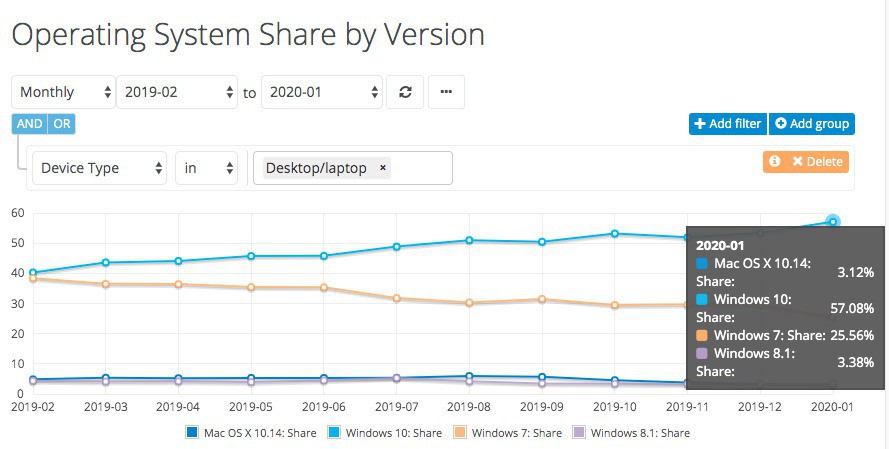
Task: Remove the Desktop/laptop filter tag
Action: coord(383,168)
